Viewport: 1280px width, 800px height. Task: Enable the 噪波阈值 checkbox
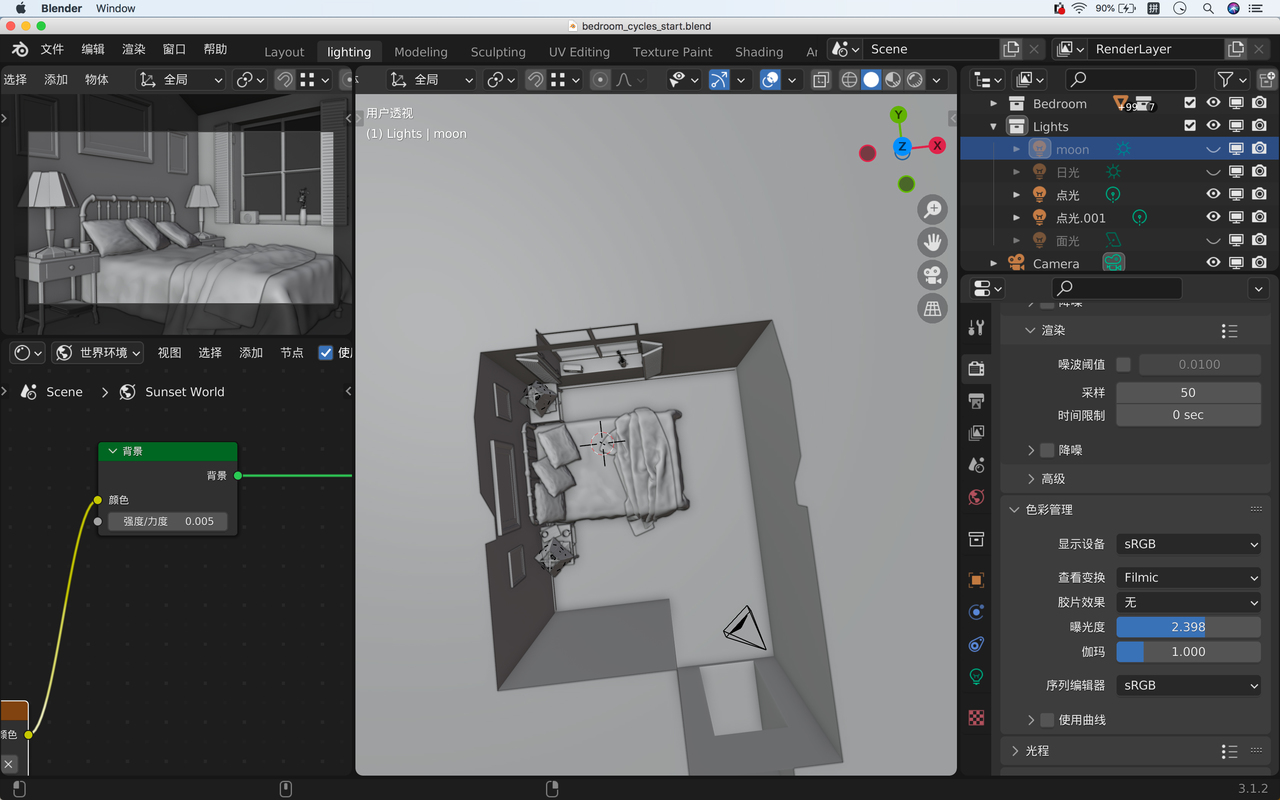click(x=1124, y=365)
